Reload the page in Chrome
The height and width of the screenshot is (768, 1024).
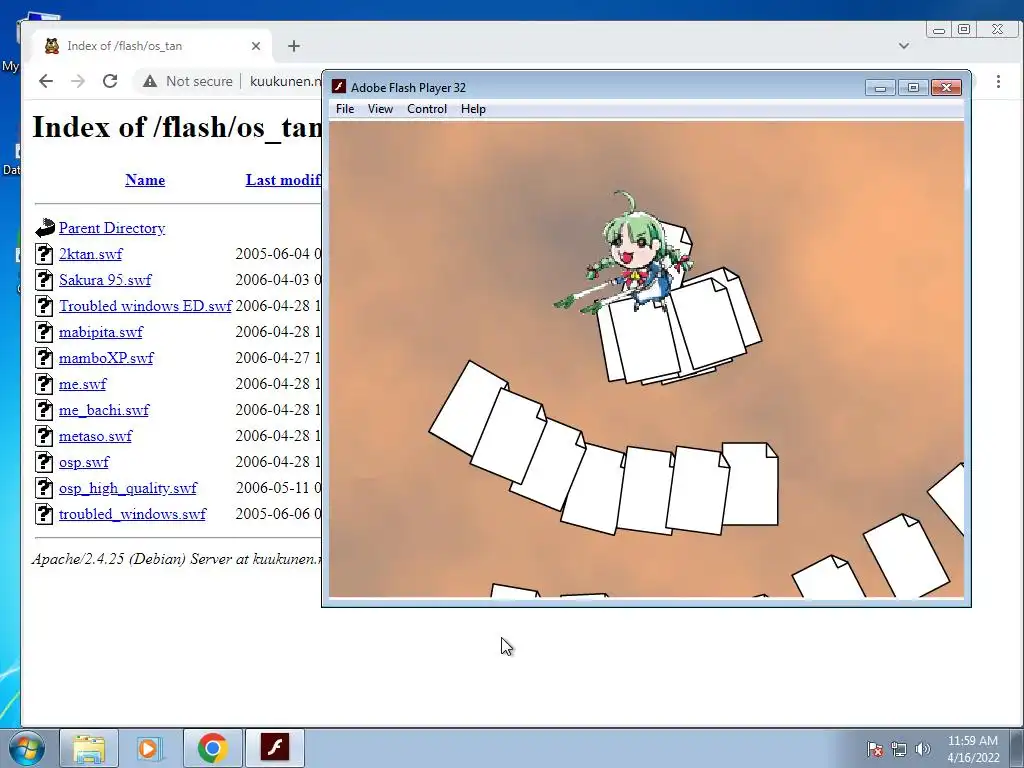(110, 81)
